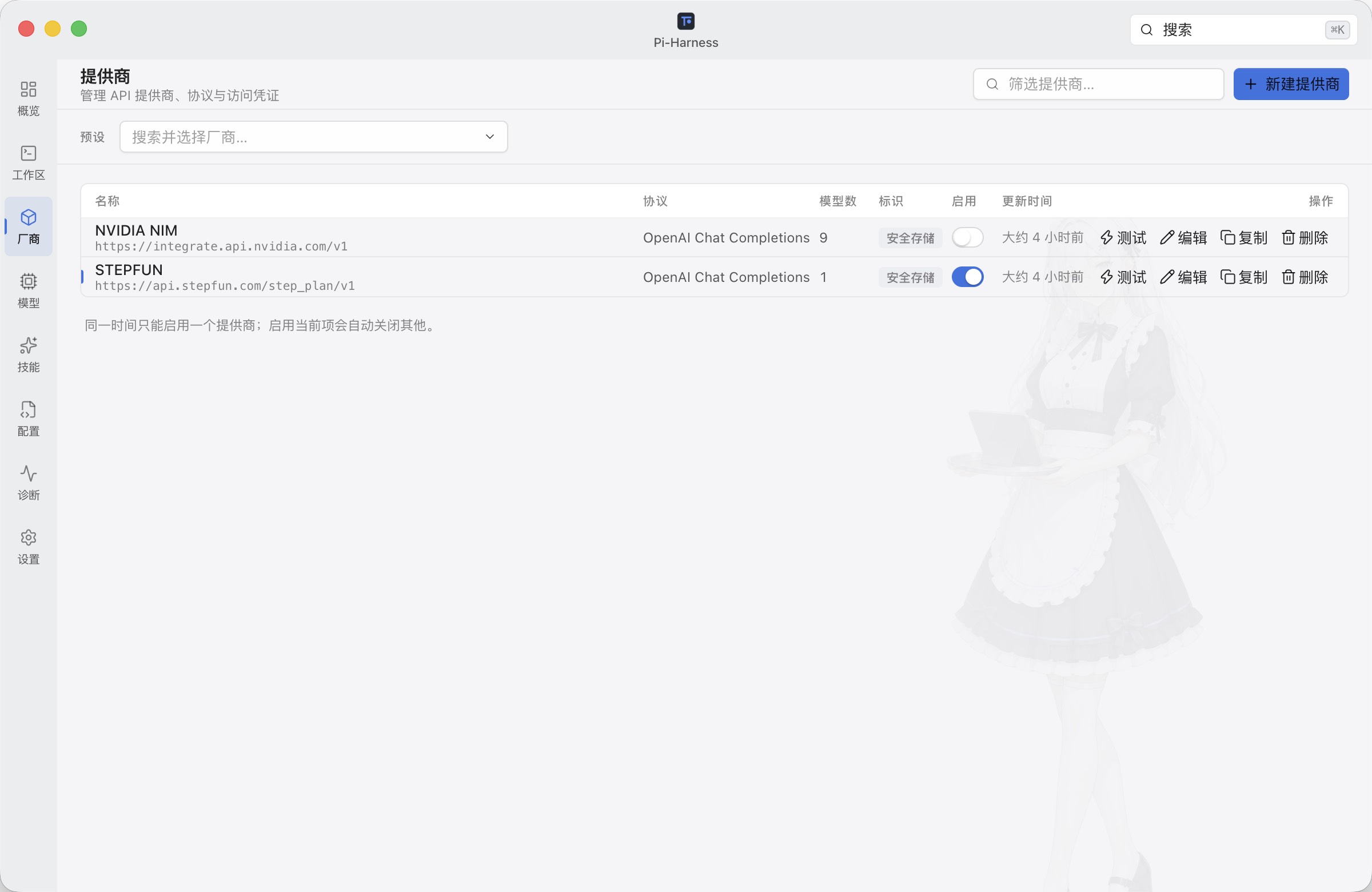The height and width of the screenshot is (892, 1372).
Task: Click the model count 1 for STEPFUN
Action: [x=823, y=277]
